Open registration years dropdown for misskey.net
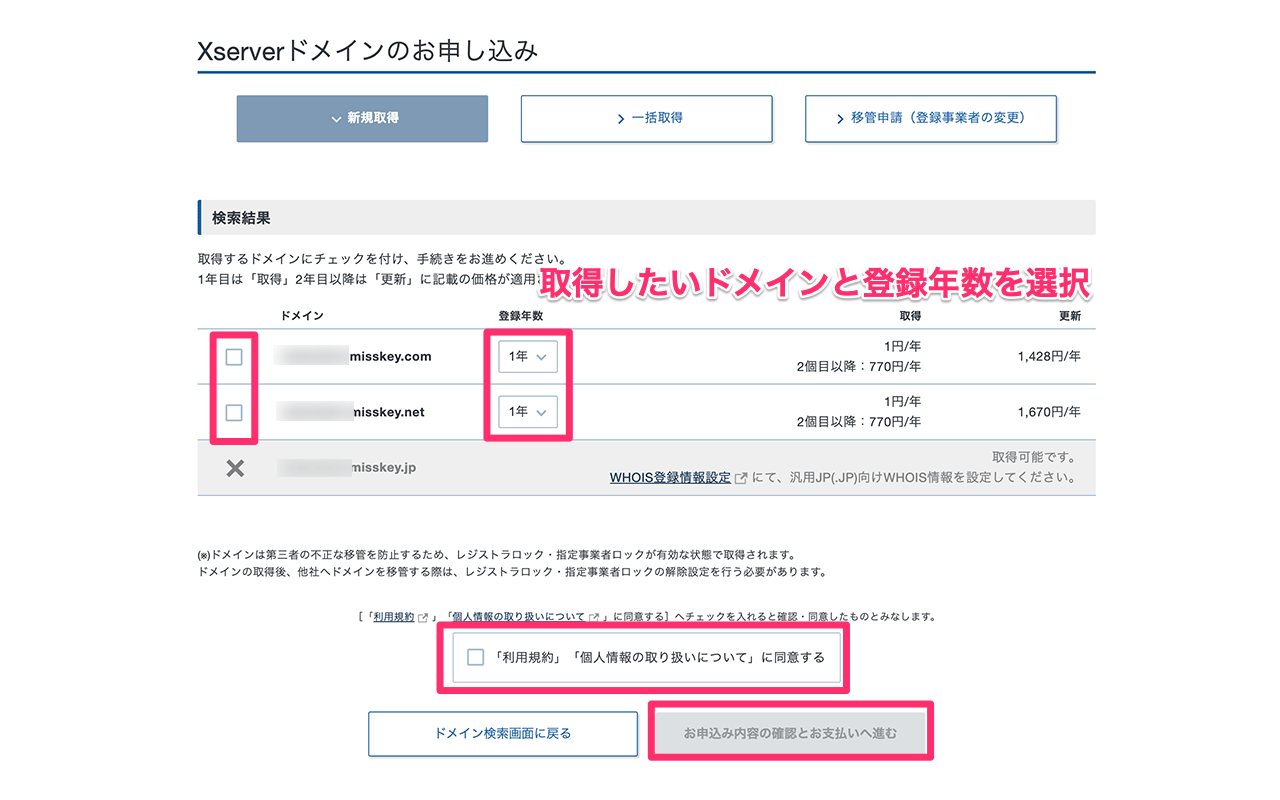Screen dimensions: 1280x800 (x=528, y=412)
